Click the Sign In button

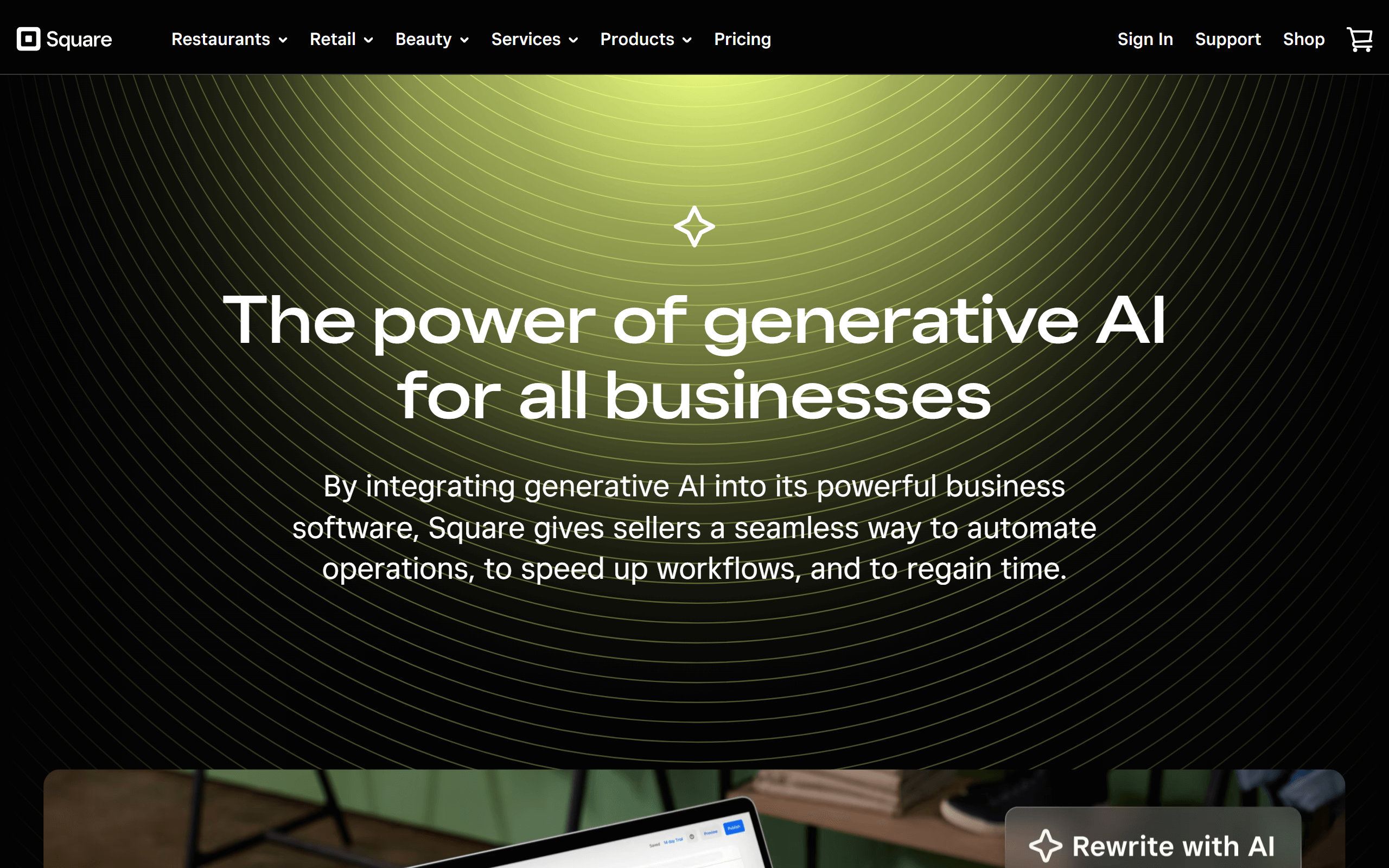1144,39
